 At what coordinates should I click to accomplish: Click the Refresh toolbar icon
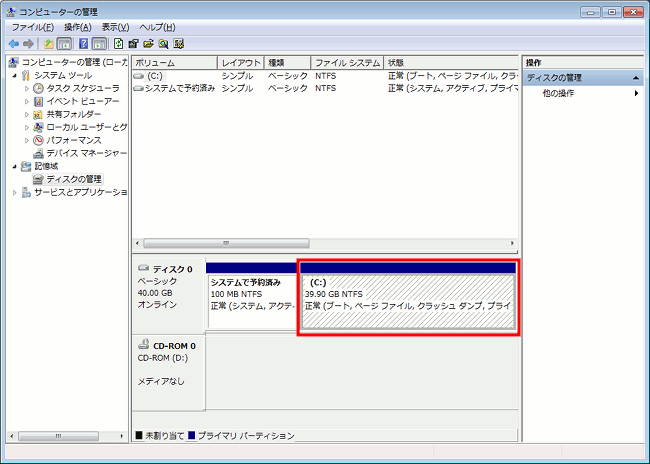pos(119,44)
